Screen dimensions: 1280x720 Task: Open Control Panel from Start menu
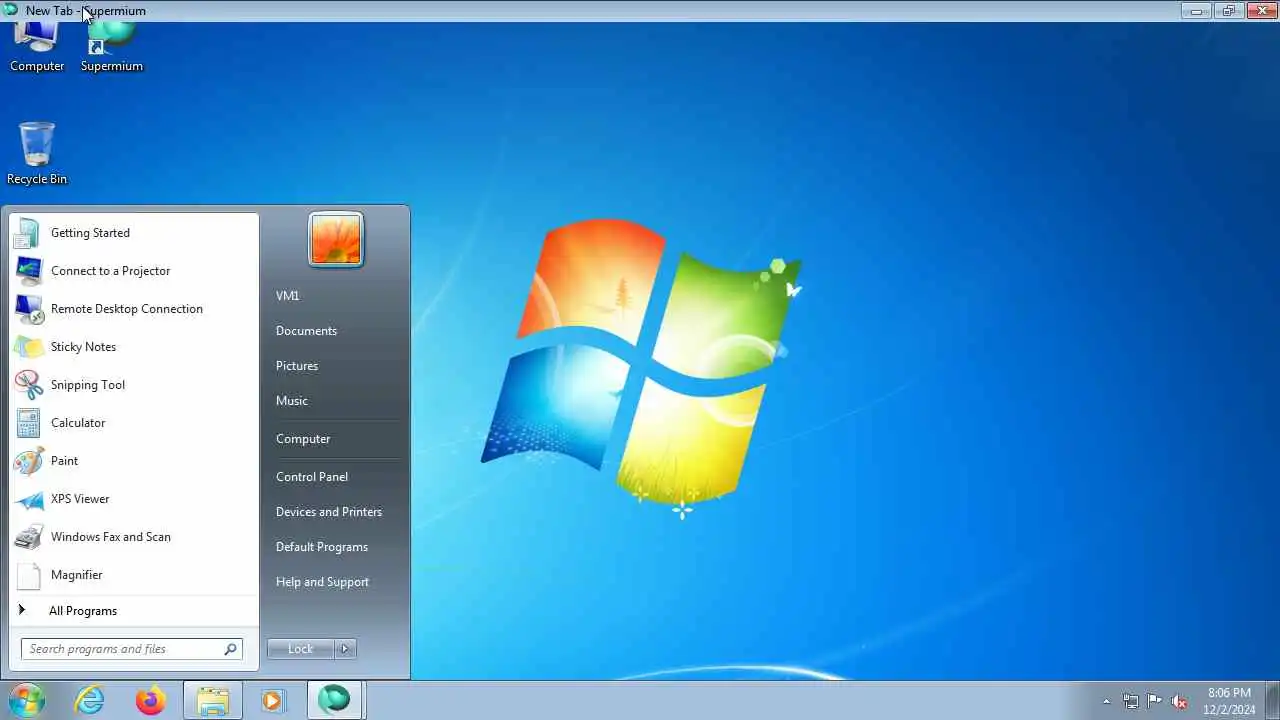(312, 477)
